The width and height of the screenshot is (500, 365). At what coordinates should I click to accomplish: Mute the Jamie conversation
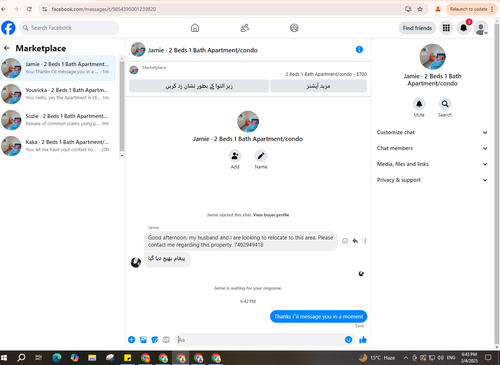tap(419, 104)
